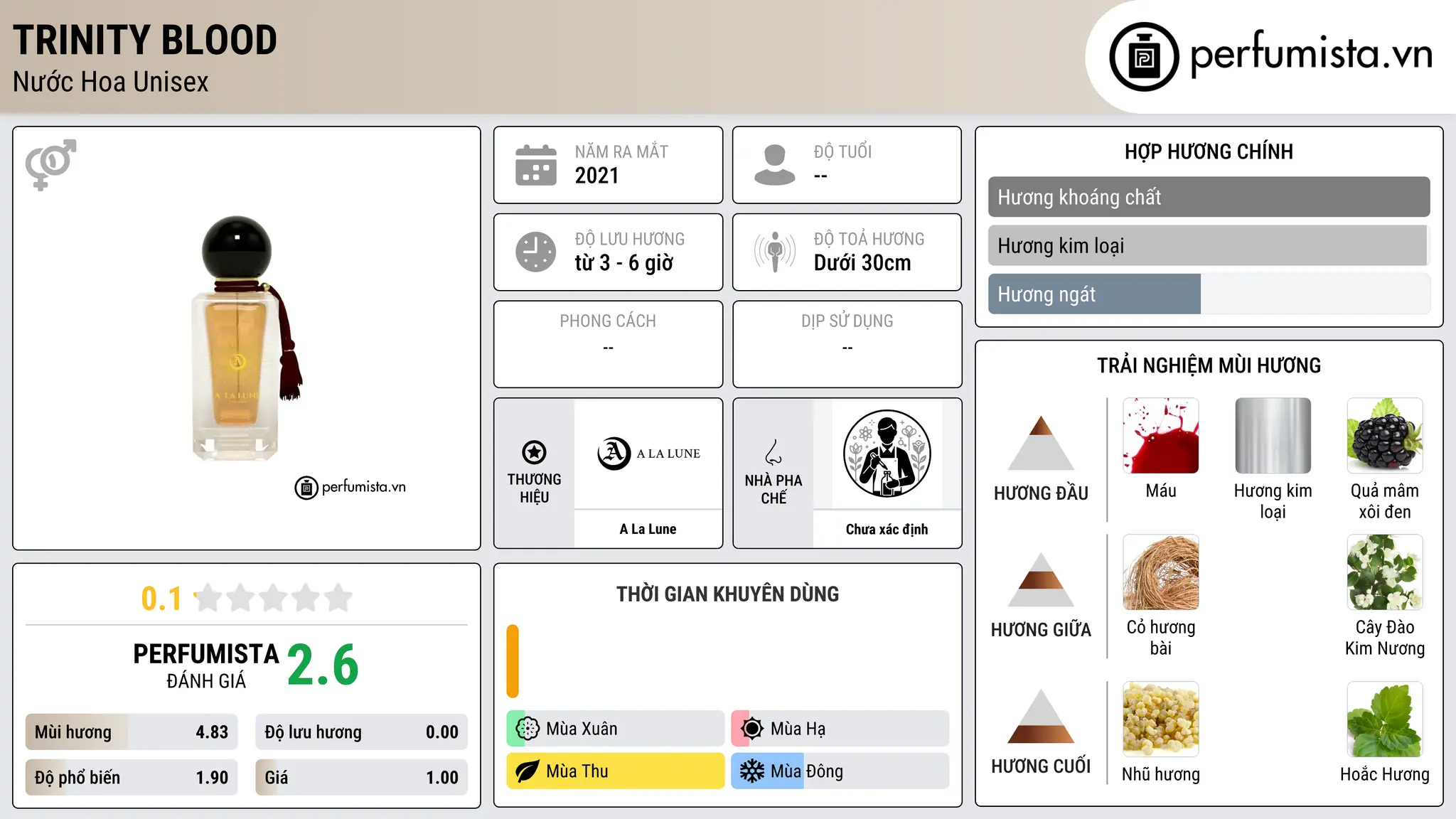Select the Quả mâm xôi đen note image
The image size is (1456, 819).
(x=1385, y=436)
